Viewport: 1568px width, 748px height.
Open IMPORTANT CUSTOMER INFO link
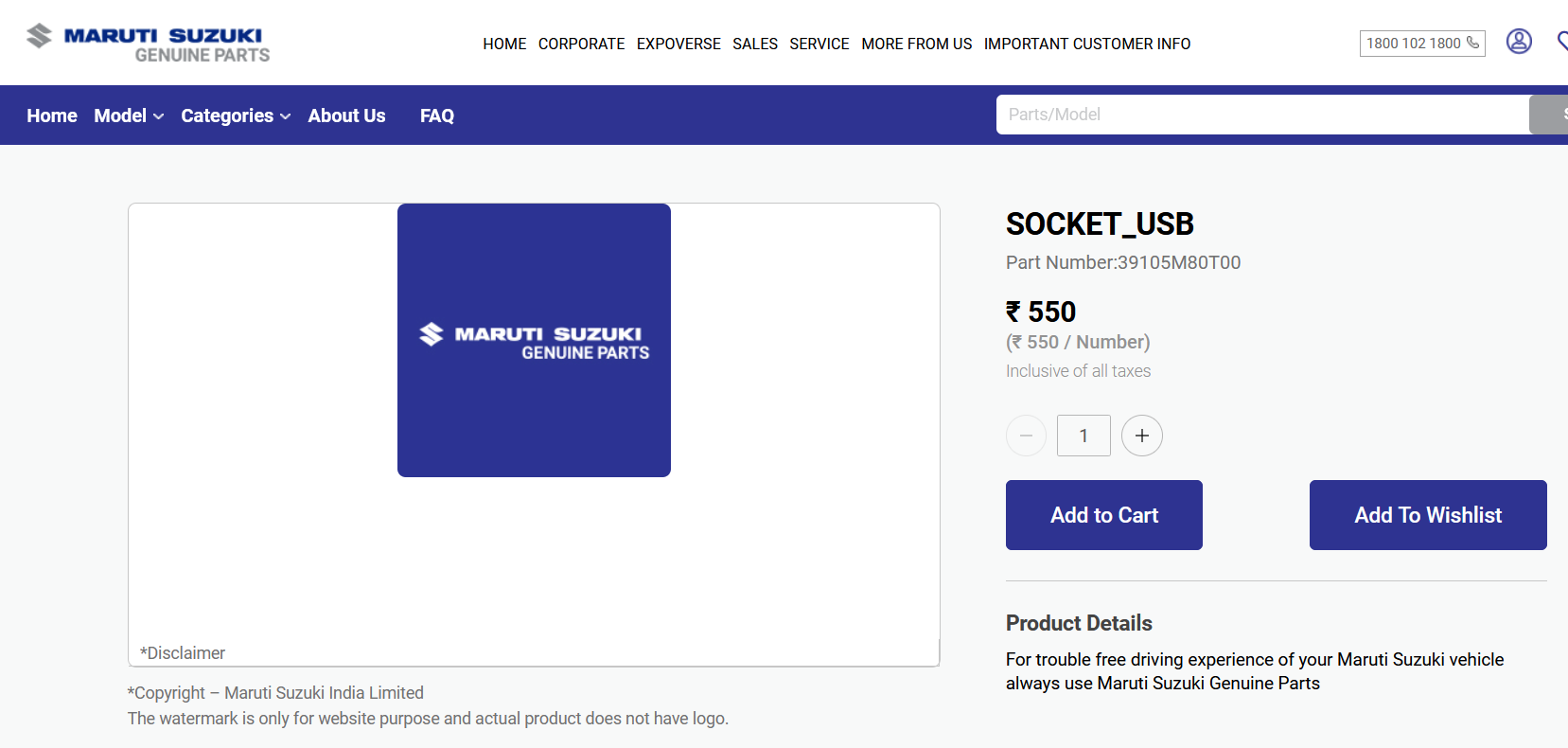point(1086,44)
